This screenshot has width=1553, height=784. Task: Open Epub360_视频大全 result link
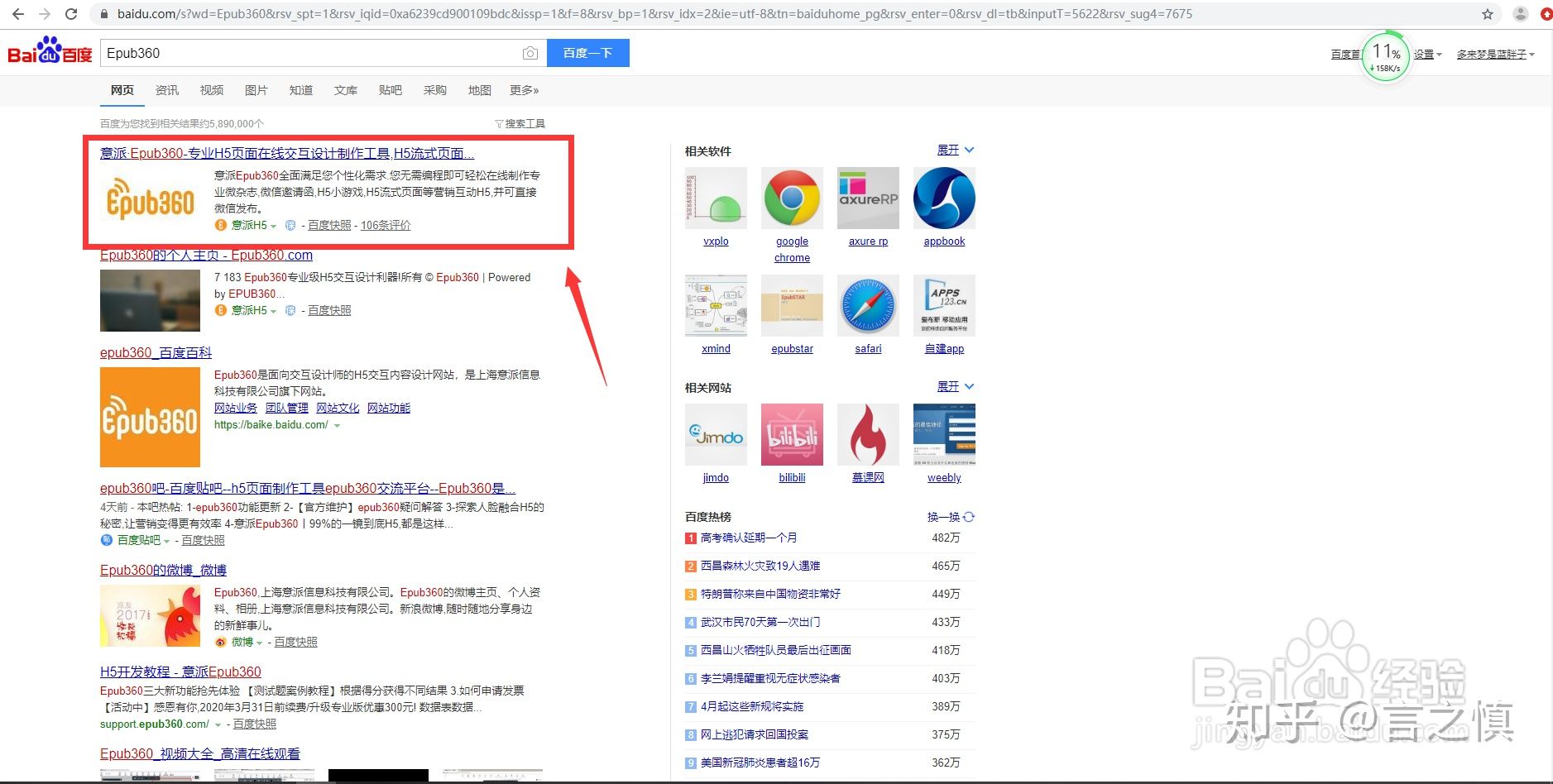(x=200, y=754)
